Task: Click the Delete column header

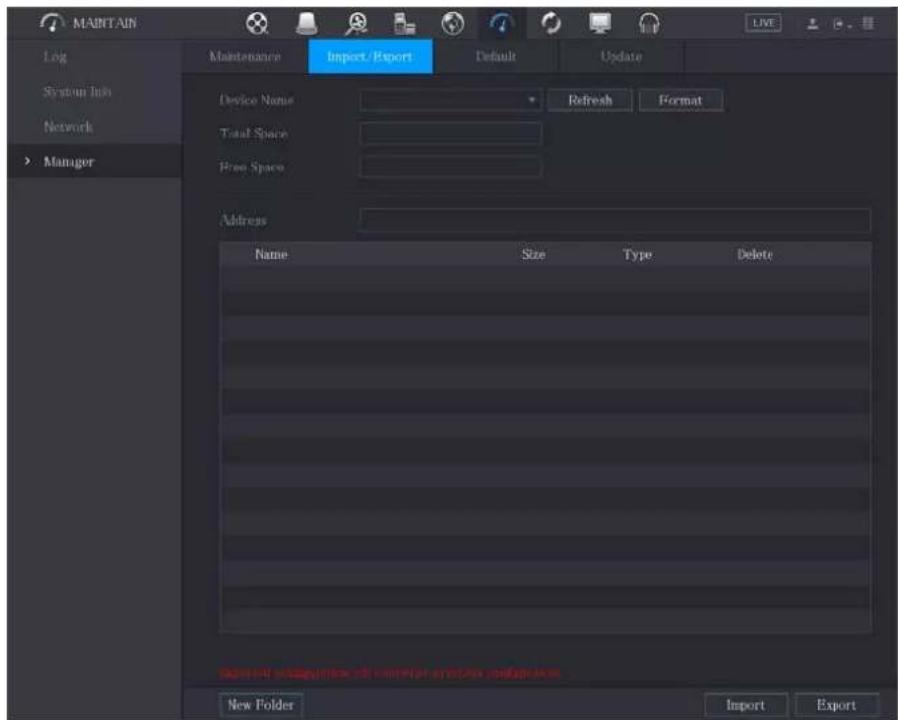Action: pos(755,254)
